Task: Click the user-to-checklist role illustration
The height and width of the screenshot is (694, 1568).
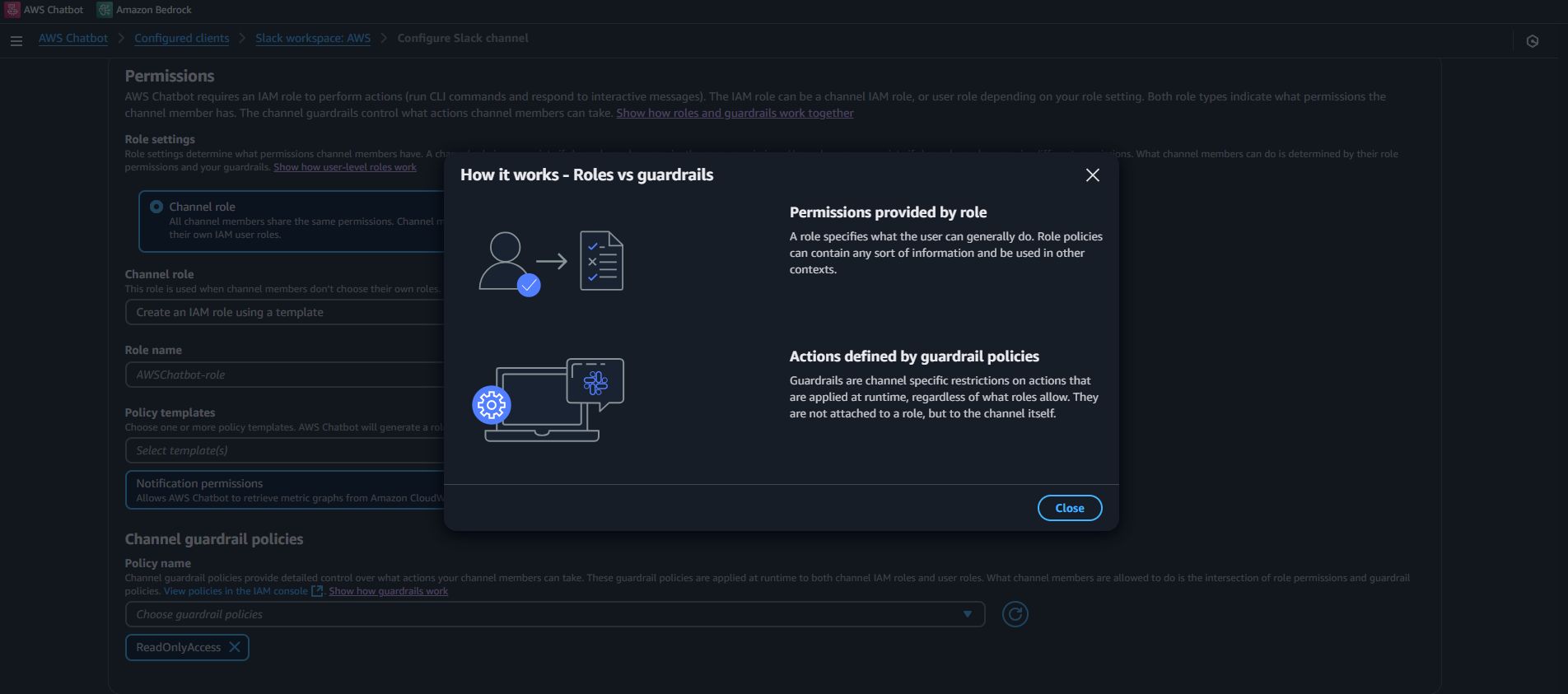Action: pos(551,263)
